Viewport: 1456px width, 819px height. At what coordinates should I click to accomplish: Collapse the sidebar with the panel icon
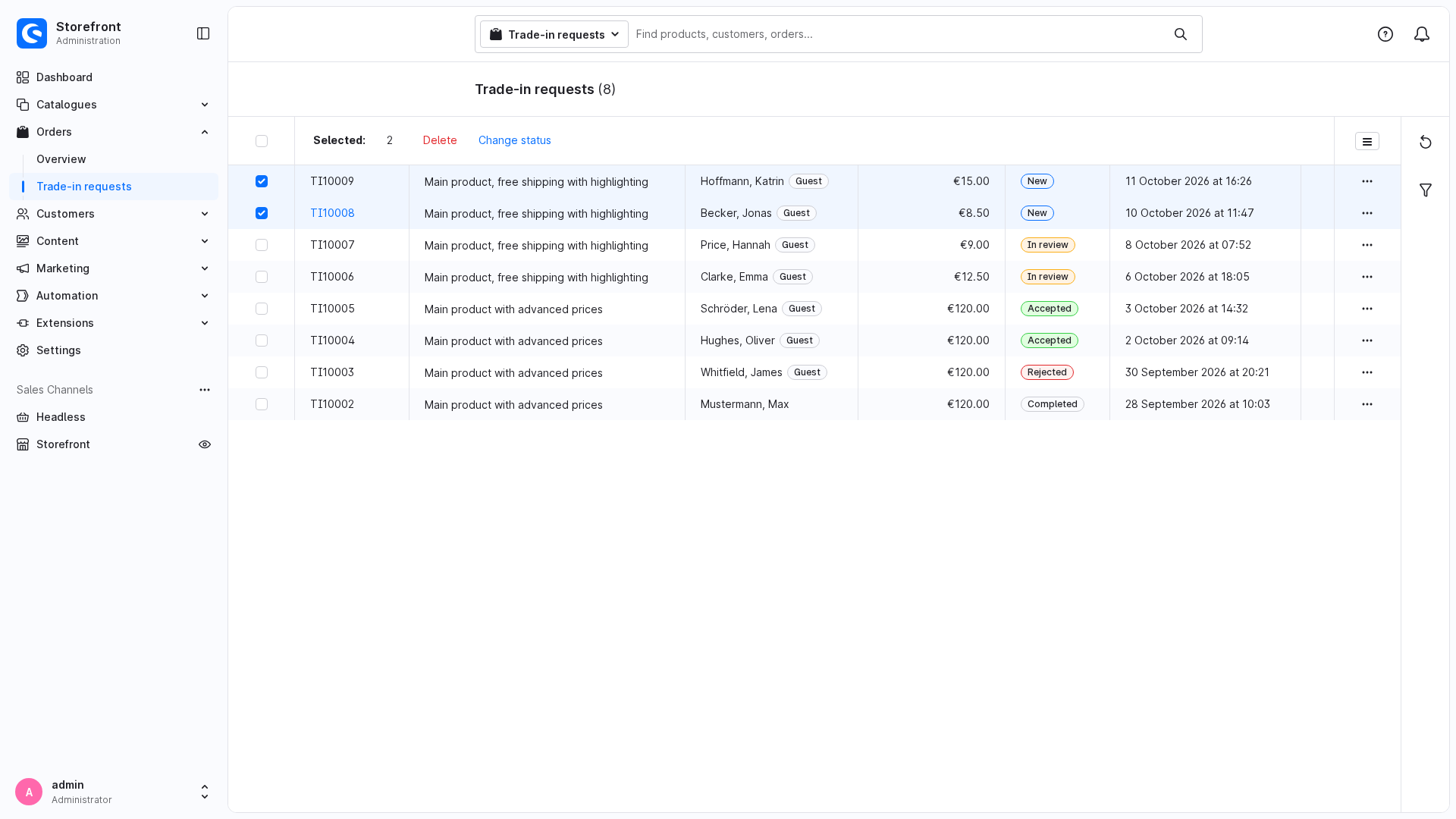(203, 33)
